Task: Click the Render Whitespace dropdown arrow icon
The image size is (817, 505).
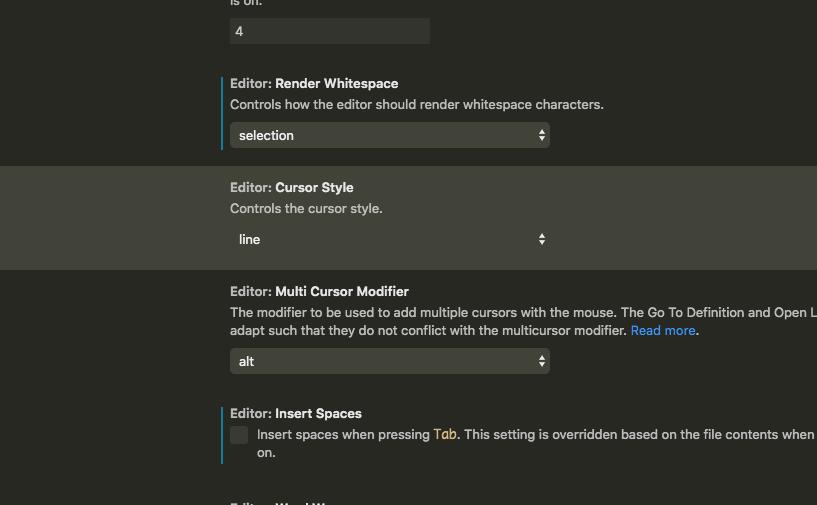Action: tap(541, 135)
